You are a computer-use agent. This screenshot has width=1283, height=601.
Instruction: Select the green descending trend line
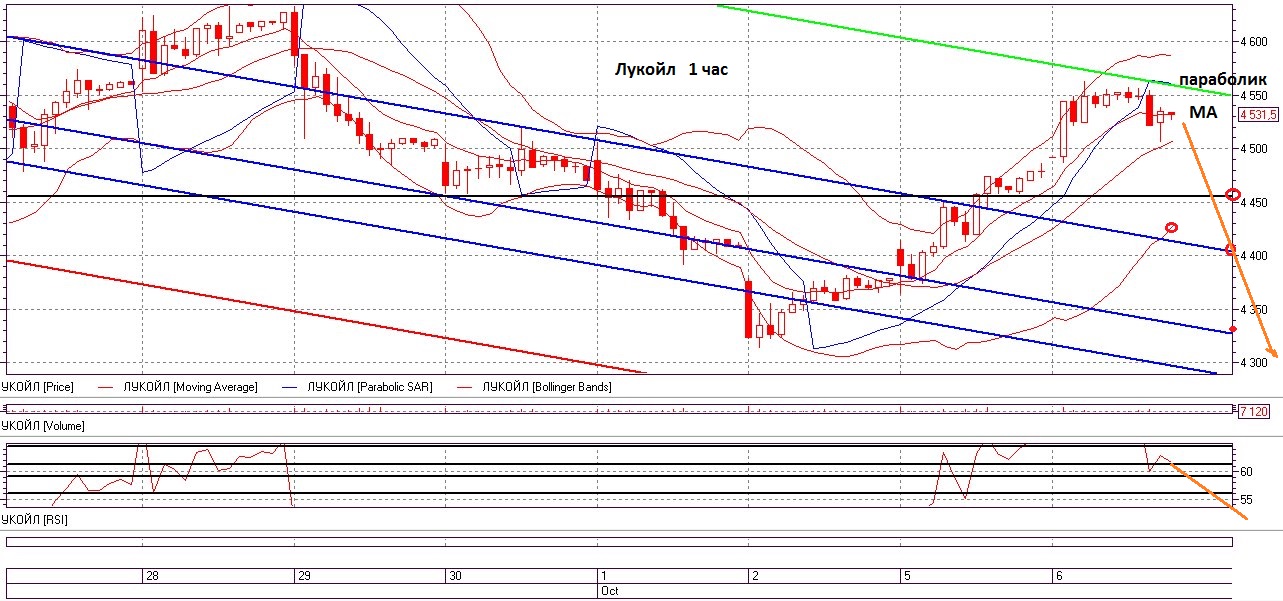[x=973, y=51]
